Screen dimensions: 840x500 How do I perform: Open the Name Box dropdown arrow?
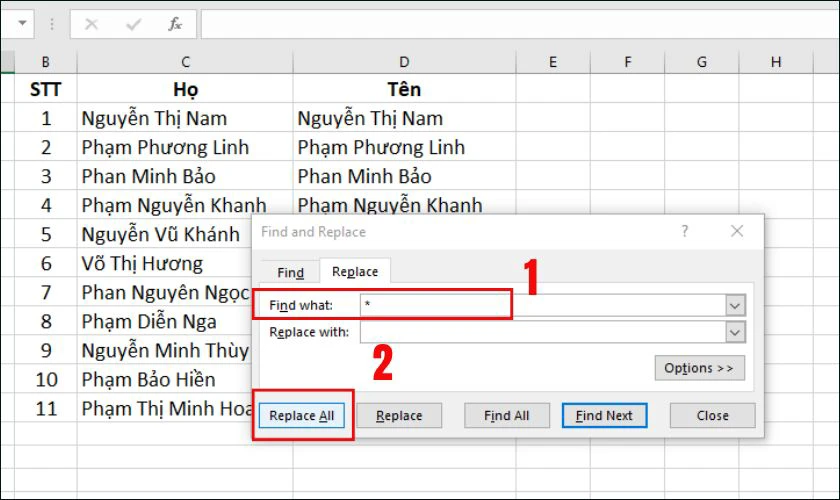pyautogui.click(x=22, y=24)
